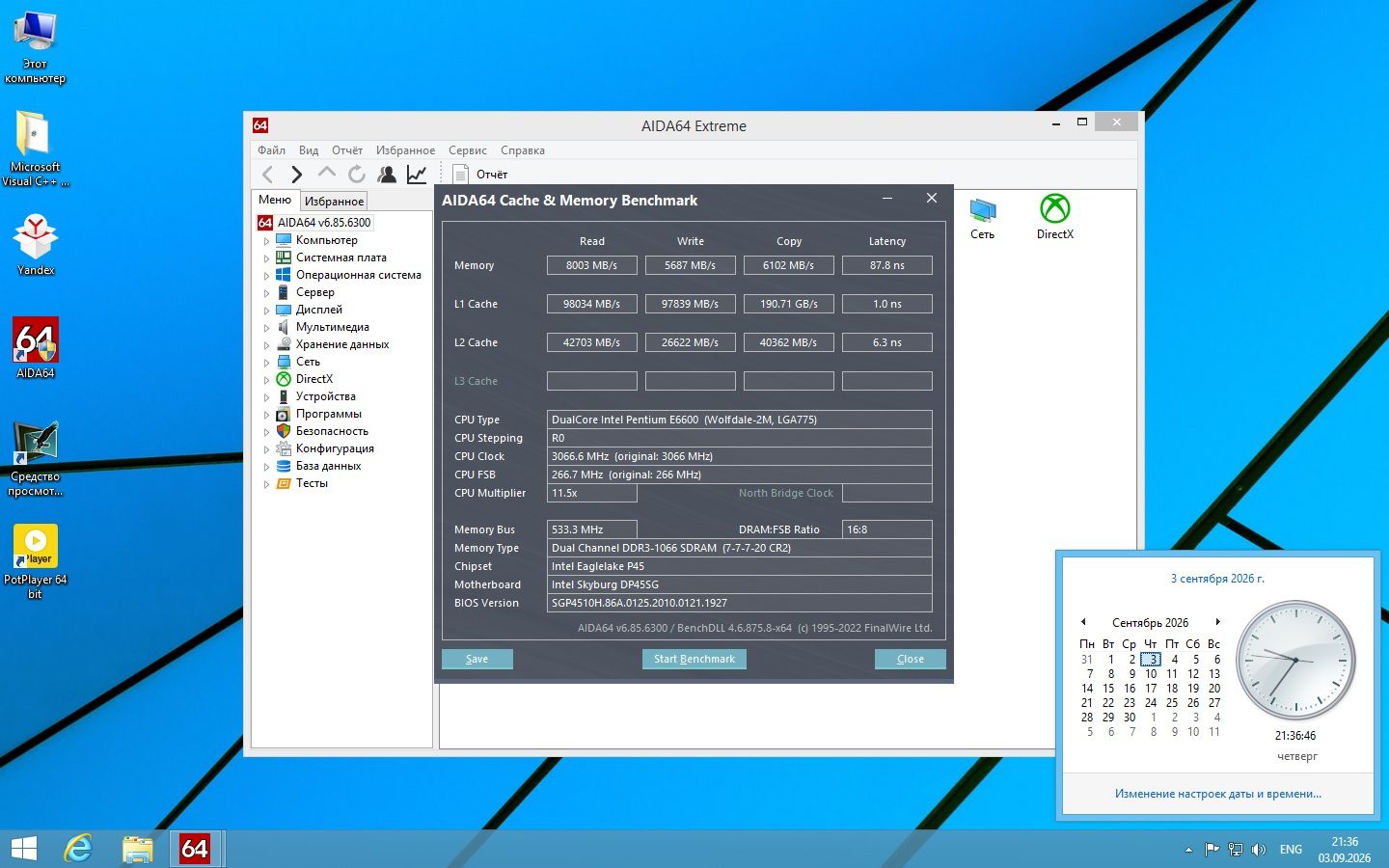The width and height of the screenshot is (1389, 868).
Task: Open File Explorer from the taskbar
Action: click(138, 849)
